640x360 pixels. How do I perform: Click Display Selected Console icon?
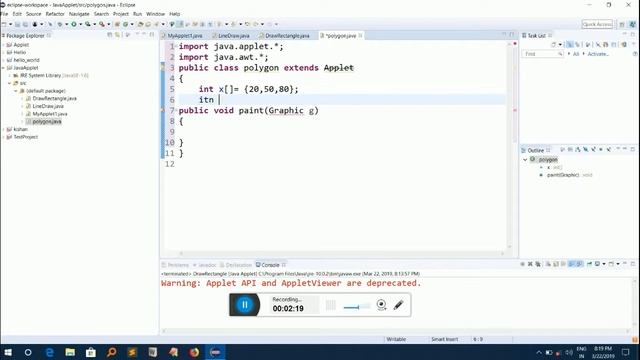(597, 264)
